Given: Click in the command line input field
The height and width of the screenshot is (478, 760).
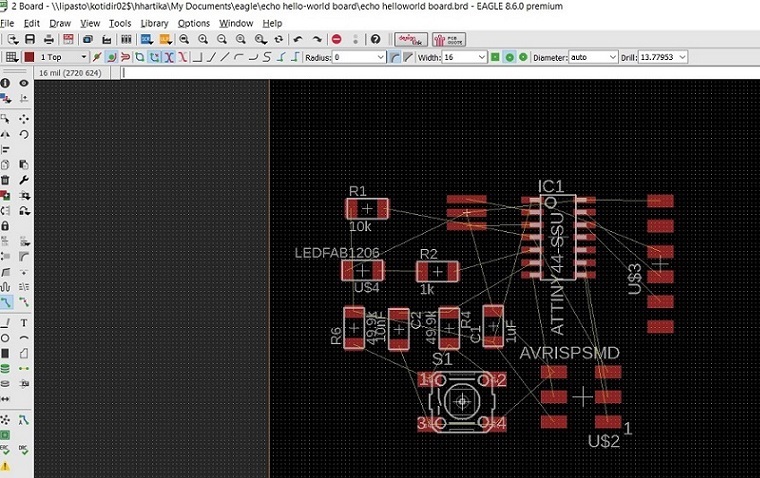Looking at the screenshot, I should pyautogui.click(x=439, y=73).
